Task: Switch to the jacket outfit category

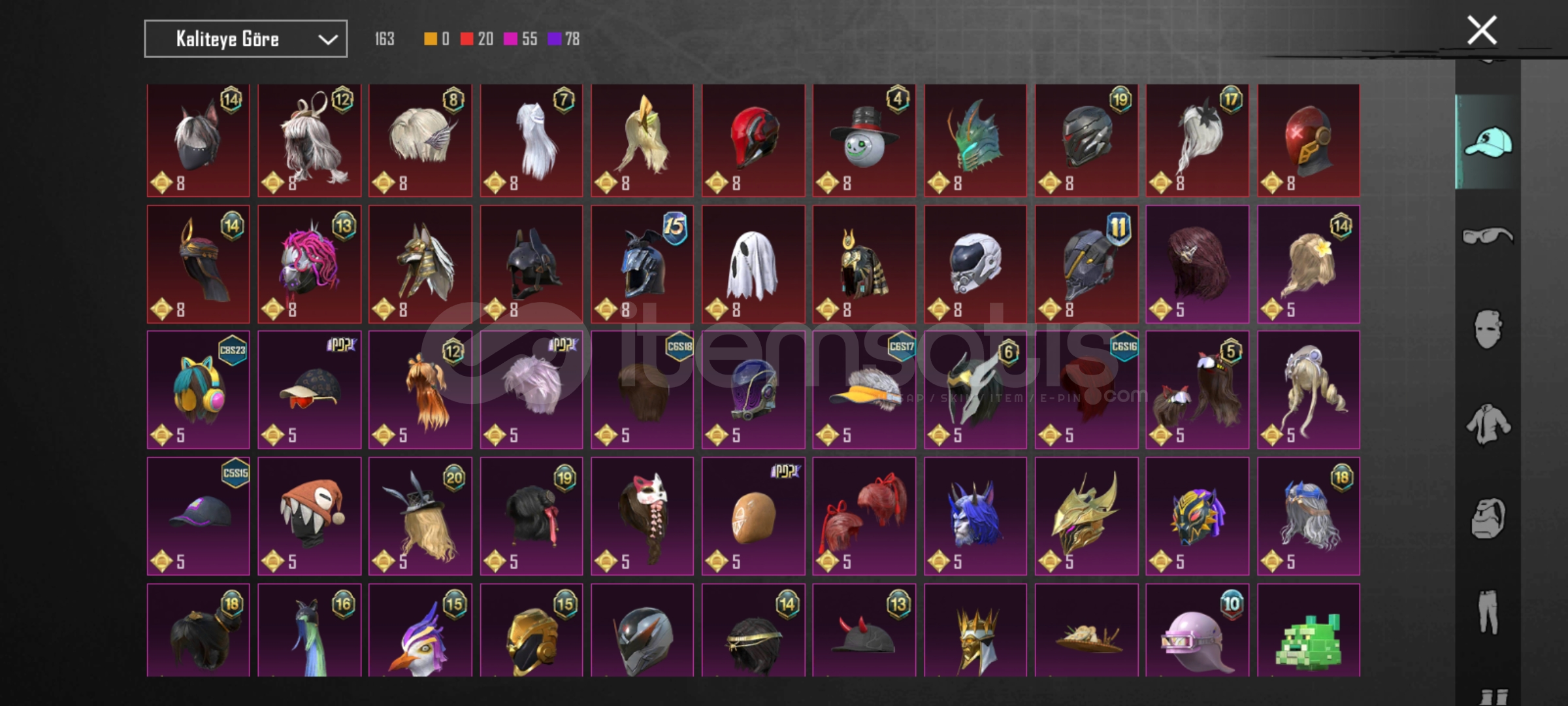Action: pos(1488,424)
